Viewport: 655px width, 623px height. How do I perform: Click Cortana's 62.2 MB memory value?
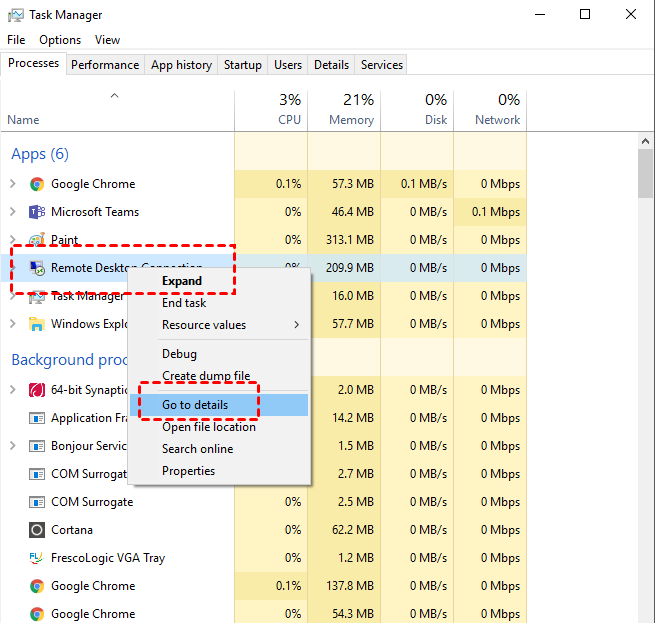click(353, 530)
